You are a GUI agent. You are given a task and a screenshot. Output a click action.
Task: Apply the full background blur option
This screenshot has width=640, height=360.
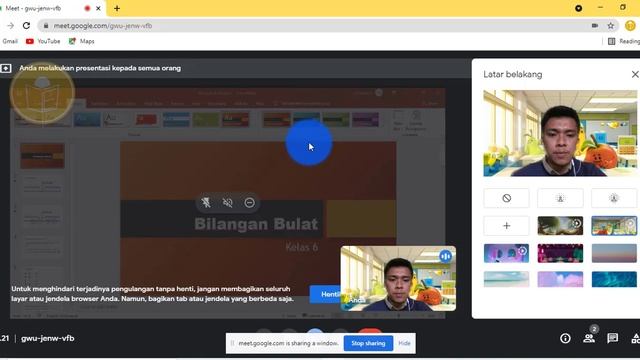coord(614,198)
